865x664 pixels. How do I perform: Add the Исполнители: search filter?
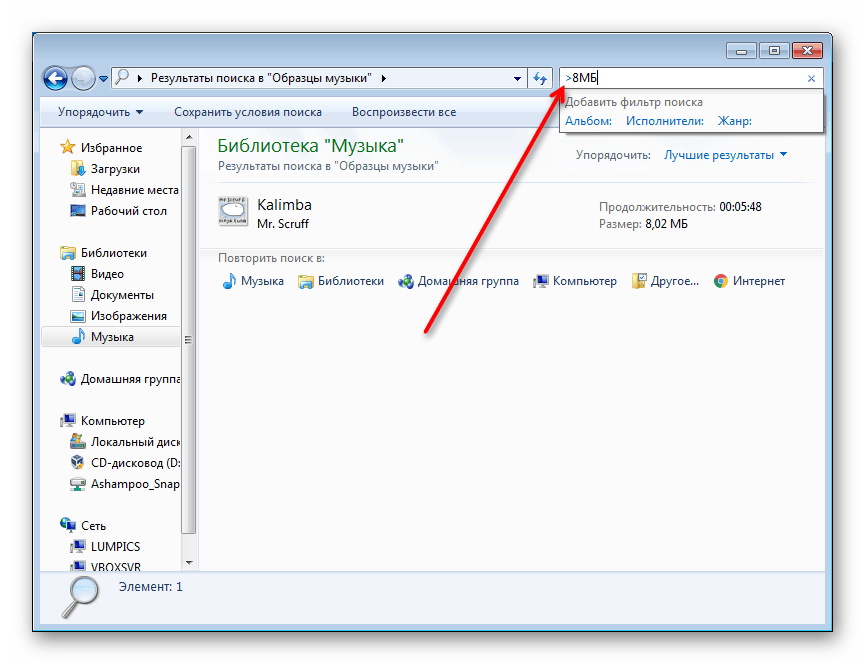665,121
